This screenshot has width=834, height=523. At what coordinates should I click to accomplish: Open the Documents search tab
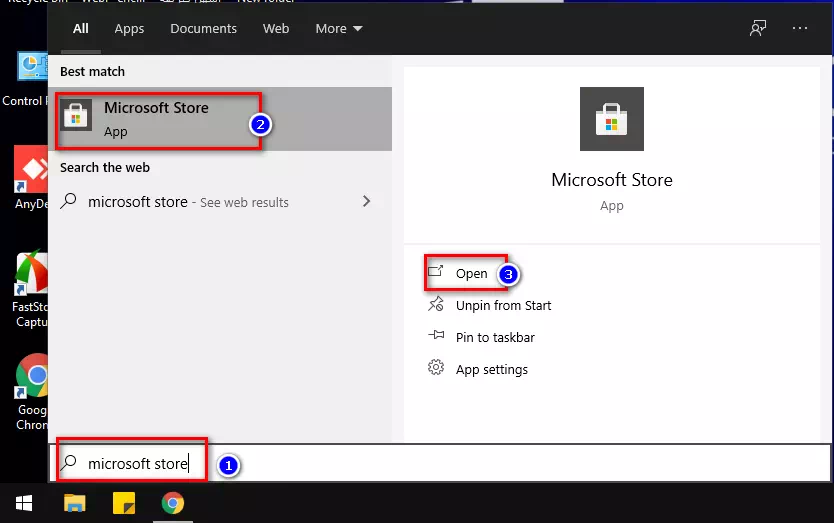click(203, 29)
